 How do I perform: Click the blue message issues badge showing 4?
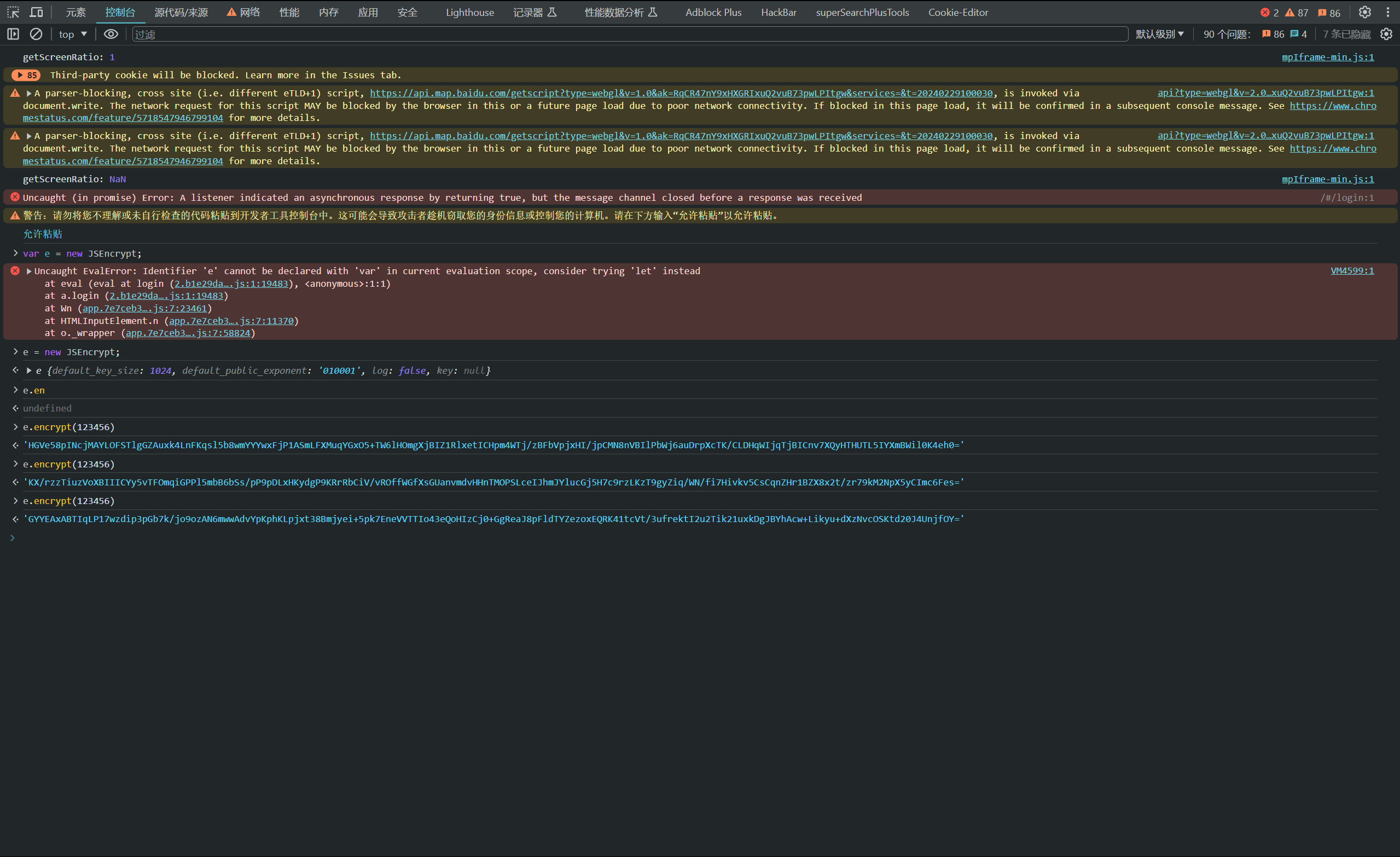[1298, 34]
